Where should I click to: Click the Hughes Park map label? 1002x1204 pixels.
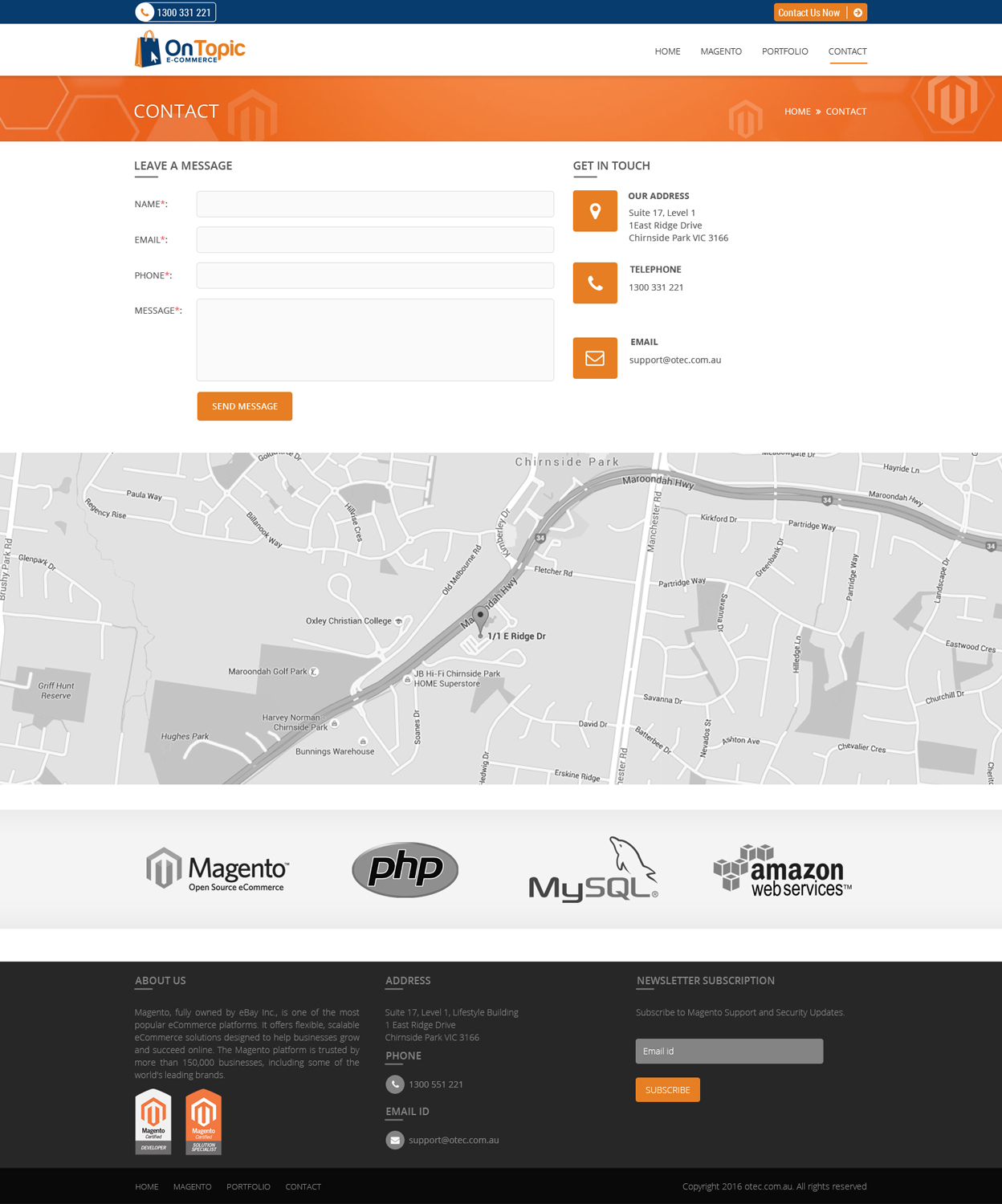pos(185,736)
